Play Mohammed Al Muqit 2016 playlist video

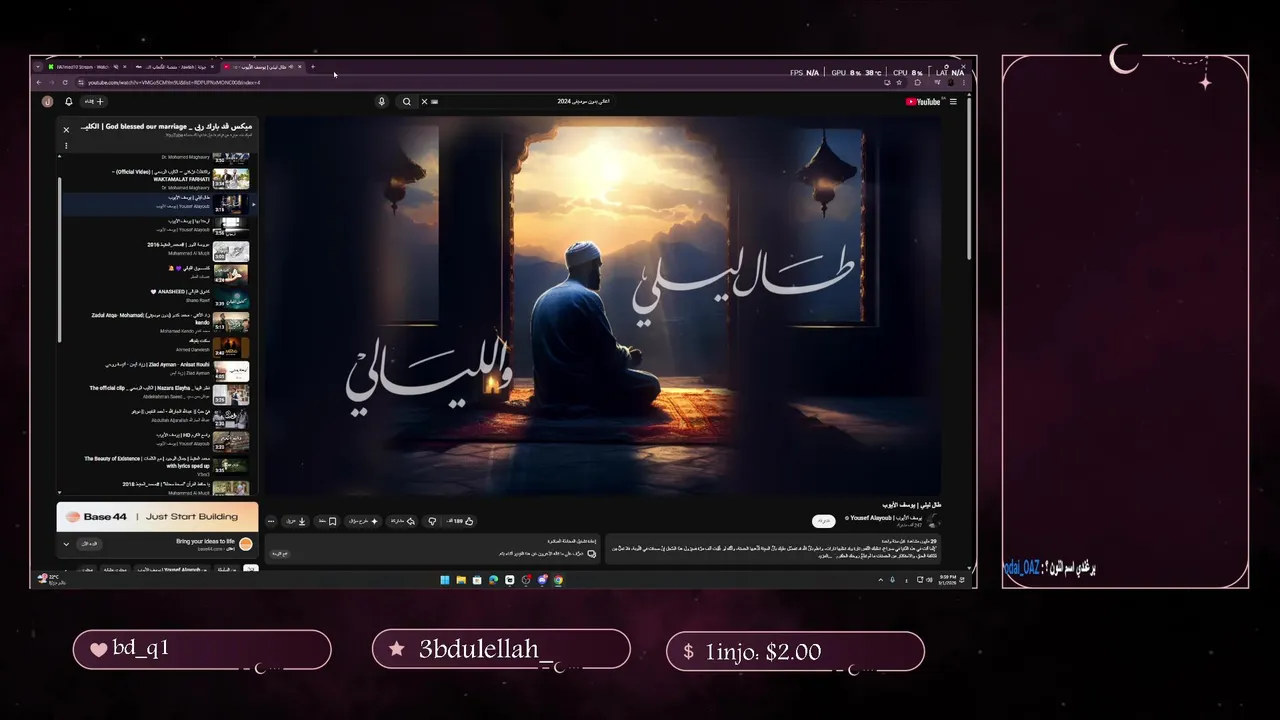[x=156, y=250]
